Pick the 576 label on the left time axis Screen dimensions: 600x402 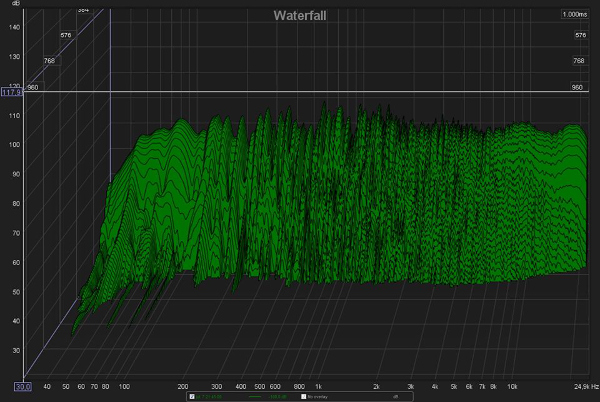(66, 35)
